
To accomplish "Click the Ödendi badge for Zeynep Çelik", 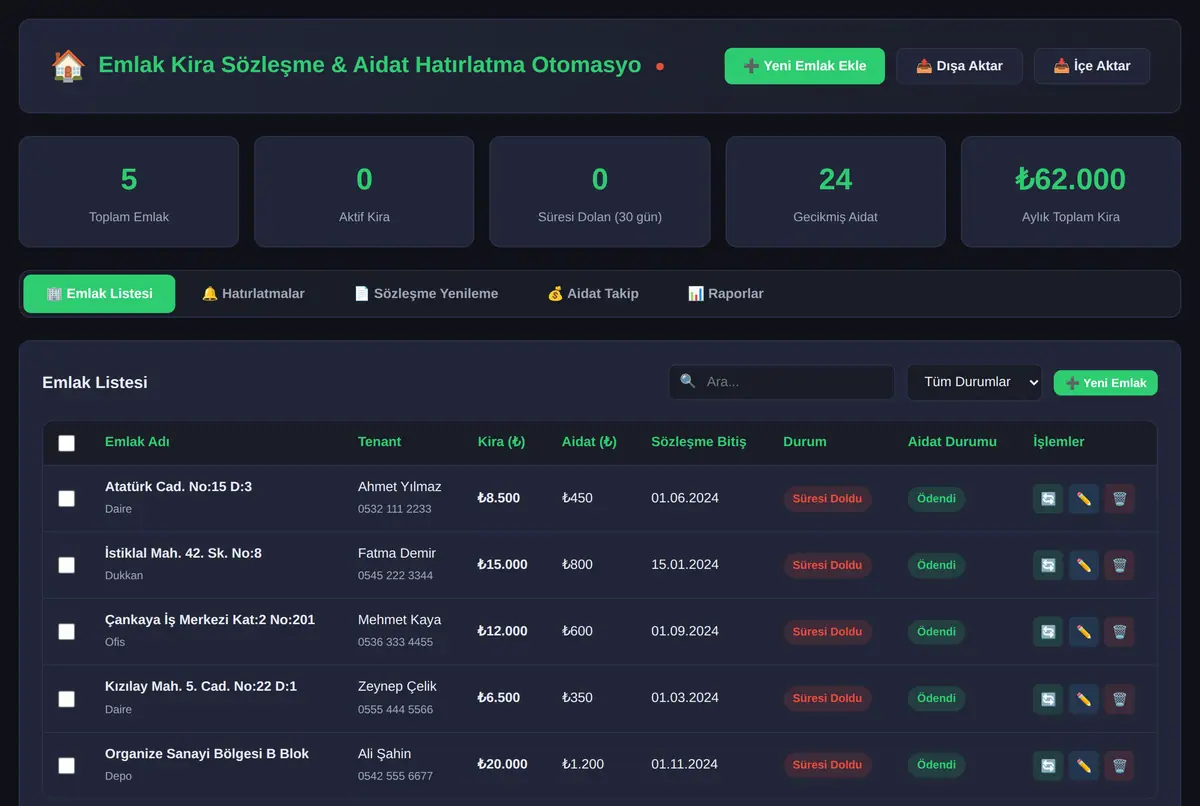I will pos(936,698).
